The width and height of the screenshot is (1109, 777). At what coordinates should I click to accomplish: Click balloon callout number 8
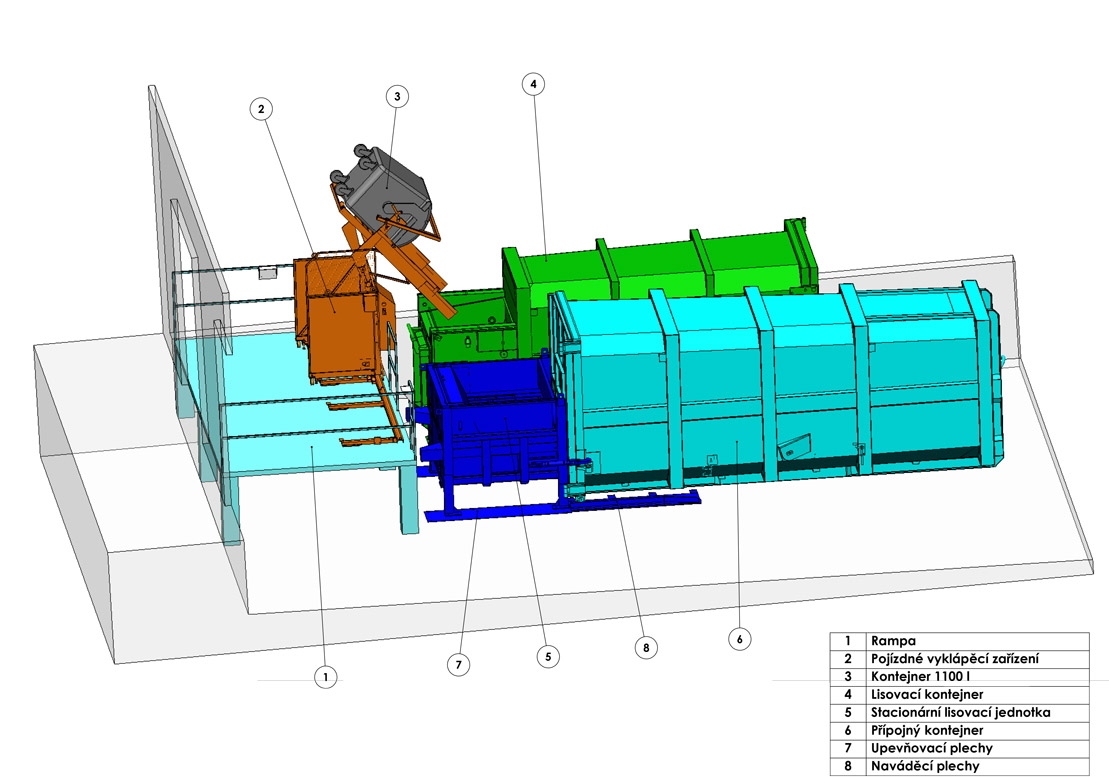point(646,647)
